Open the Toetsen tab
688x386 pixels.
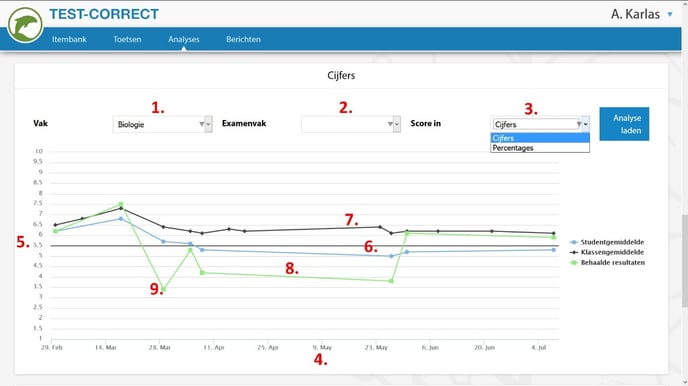click(x=127, y=39)
